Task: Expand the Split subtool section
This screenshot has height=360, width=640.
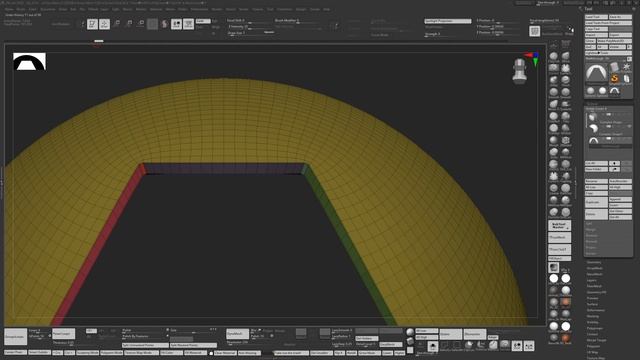Action: (x=589, y=224)
